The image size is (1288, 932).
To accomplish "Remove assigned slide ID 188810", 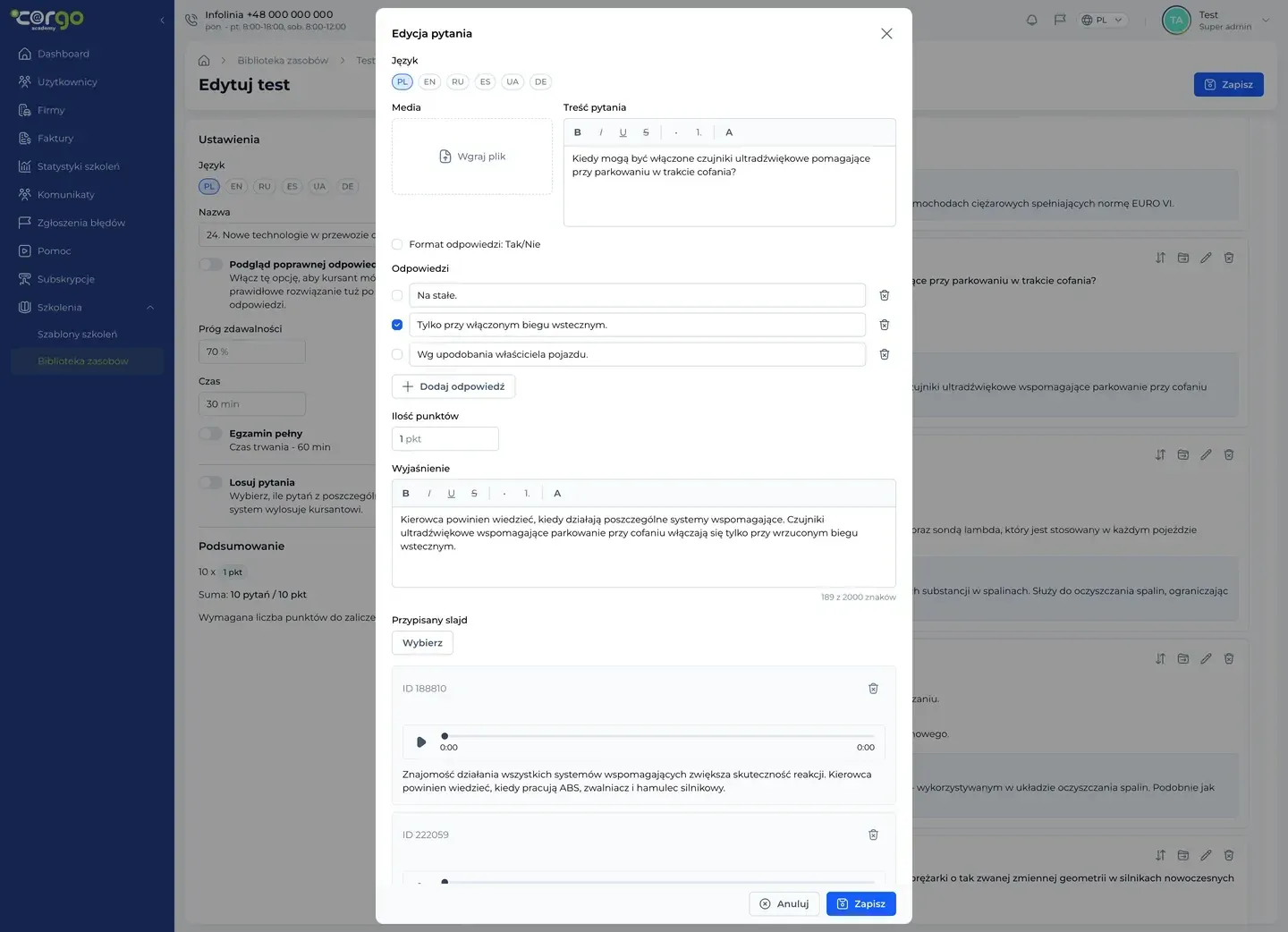I will pos(874,689).
